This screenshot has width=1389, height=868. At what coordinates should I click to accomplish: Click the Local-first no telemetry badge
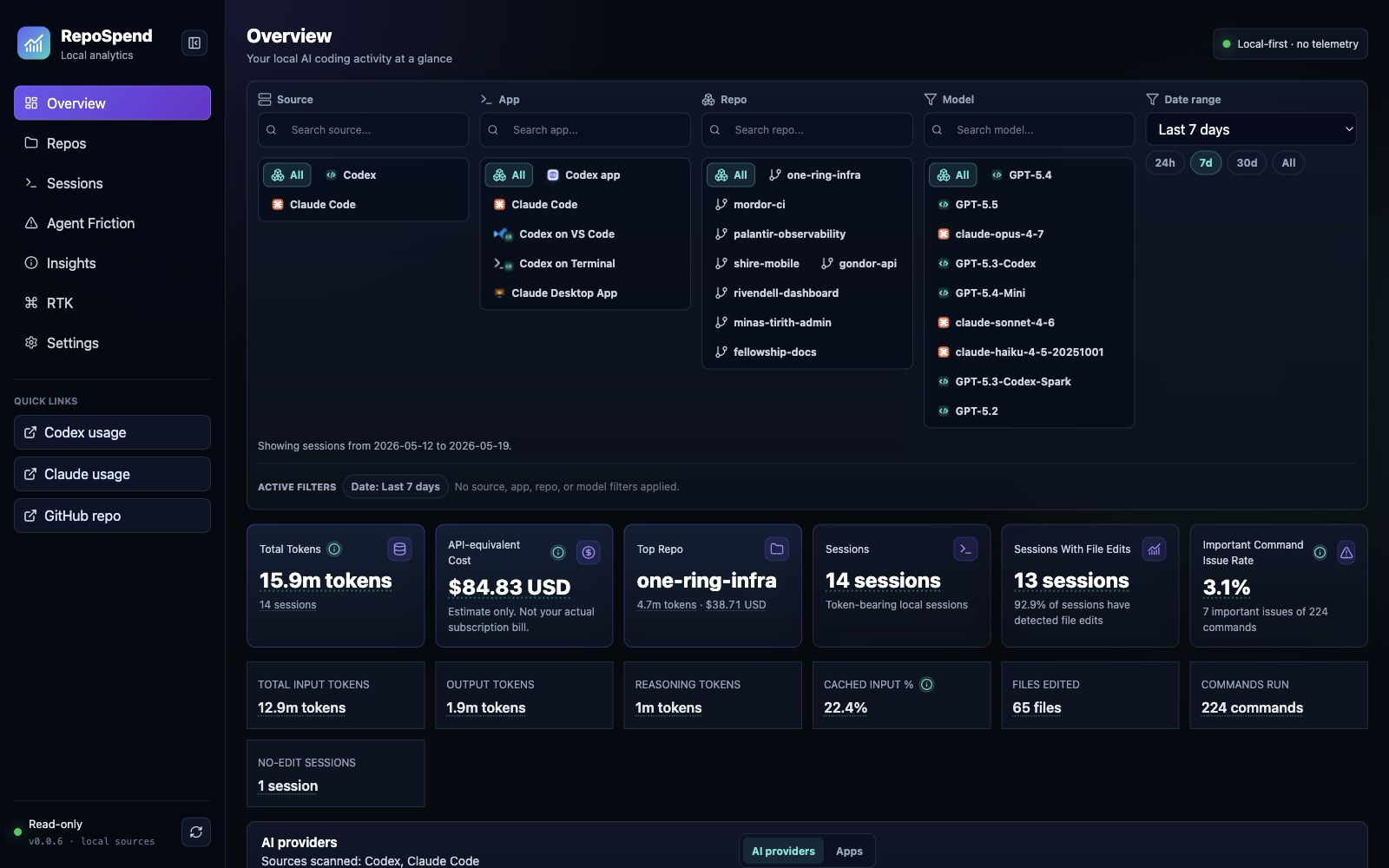pyautogui.click(x=1290, y=43)
